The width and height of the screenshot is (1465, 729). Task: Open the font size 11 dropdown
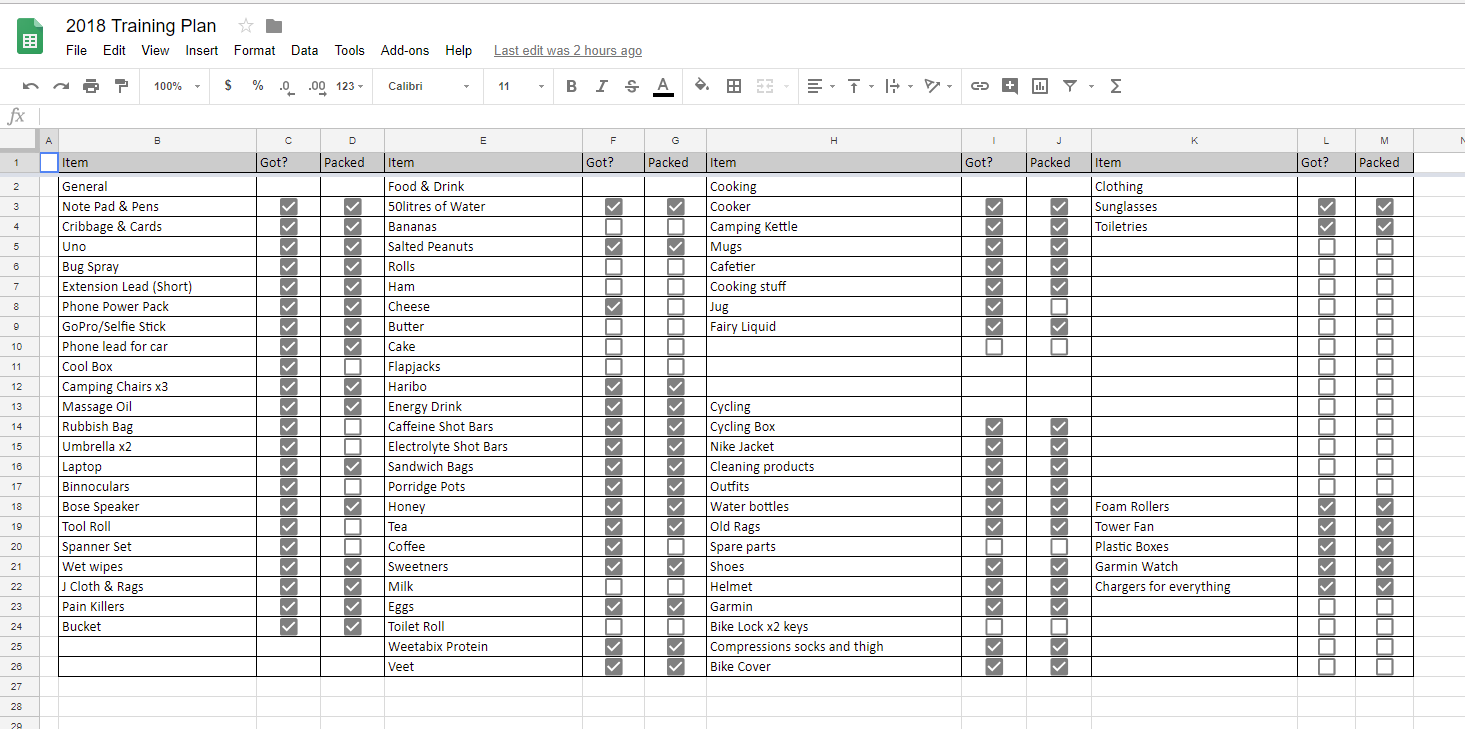click(521, 86)
